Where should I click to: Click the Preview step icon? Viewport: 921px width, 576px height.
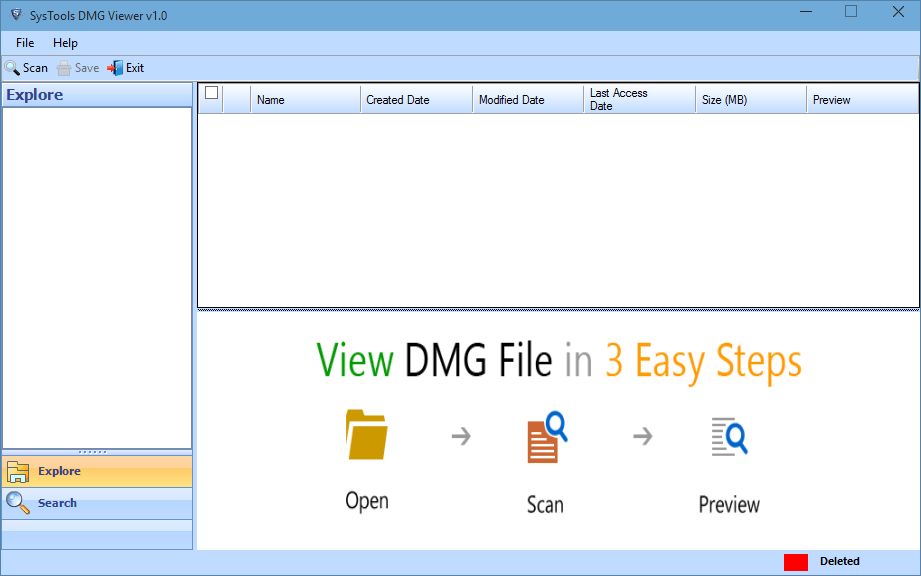coord(729,435)
